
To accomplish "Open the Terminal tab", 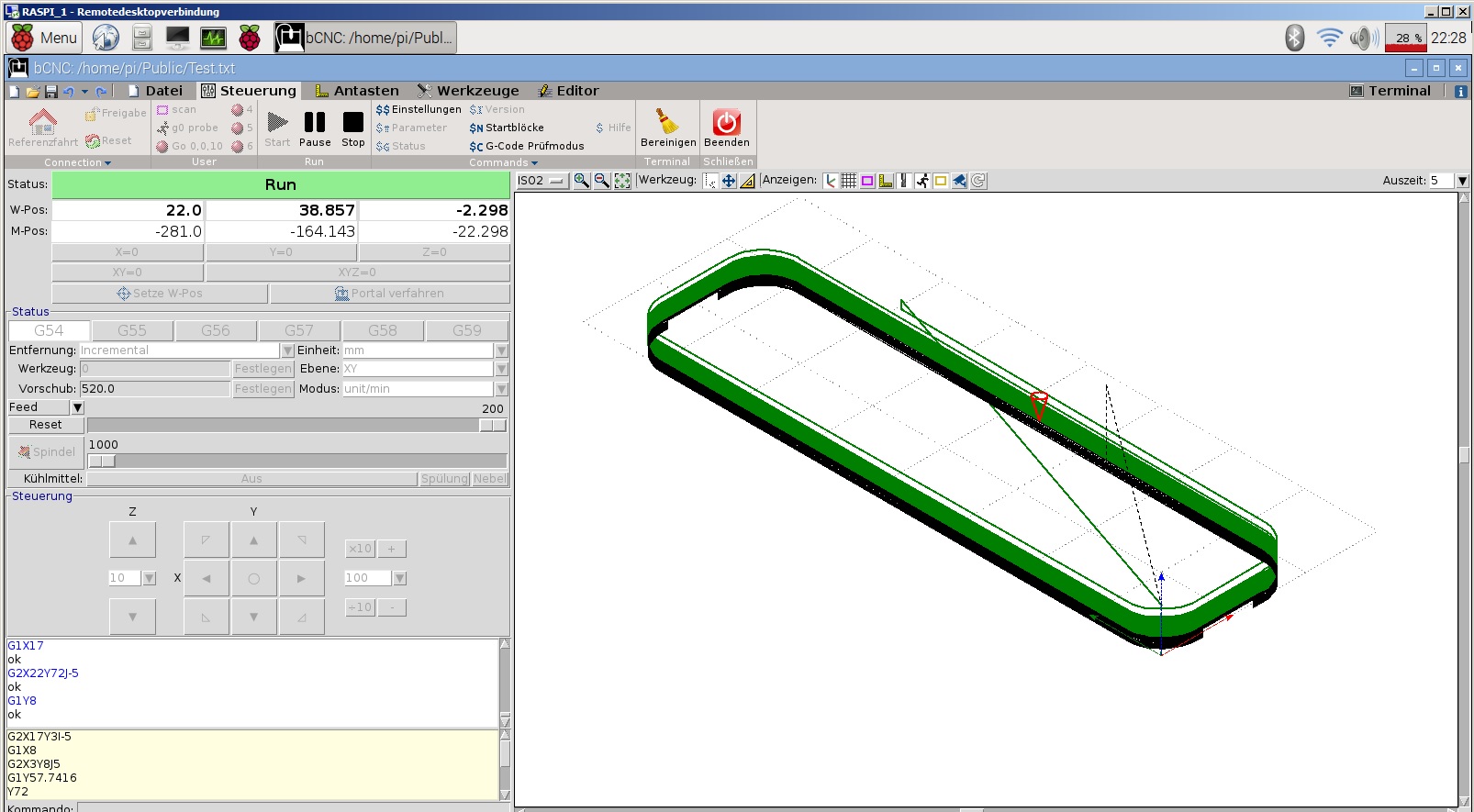I will click(x=1390, y=91).
